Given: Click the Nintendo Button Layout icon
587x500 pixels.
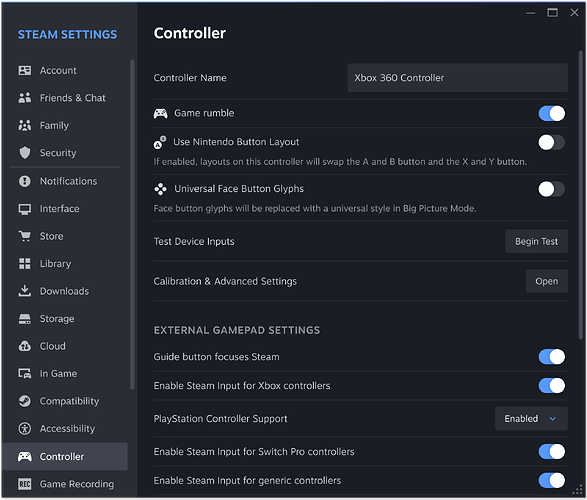Looking at the screenshot, I should click(x=160, y=142).
